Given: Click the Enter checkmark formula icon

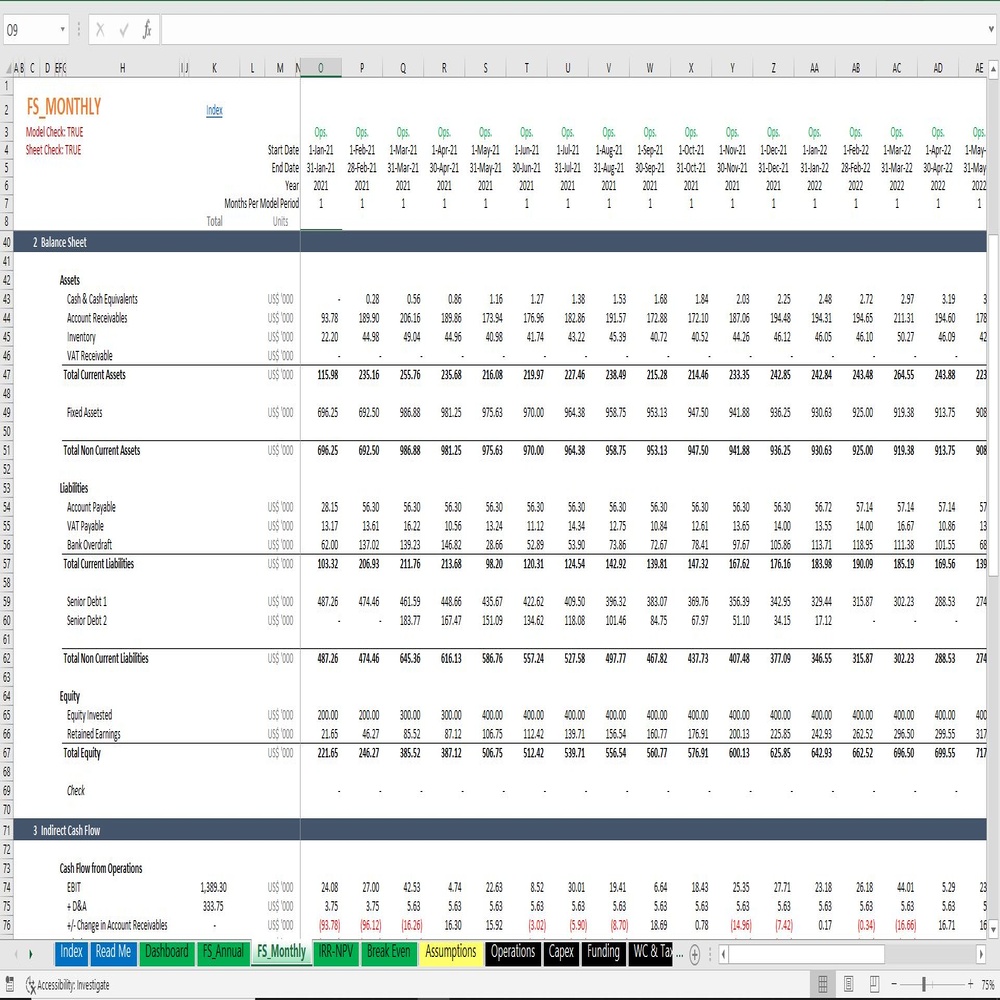Looking at the screenshot, I should (x=124, y=30).
